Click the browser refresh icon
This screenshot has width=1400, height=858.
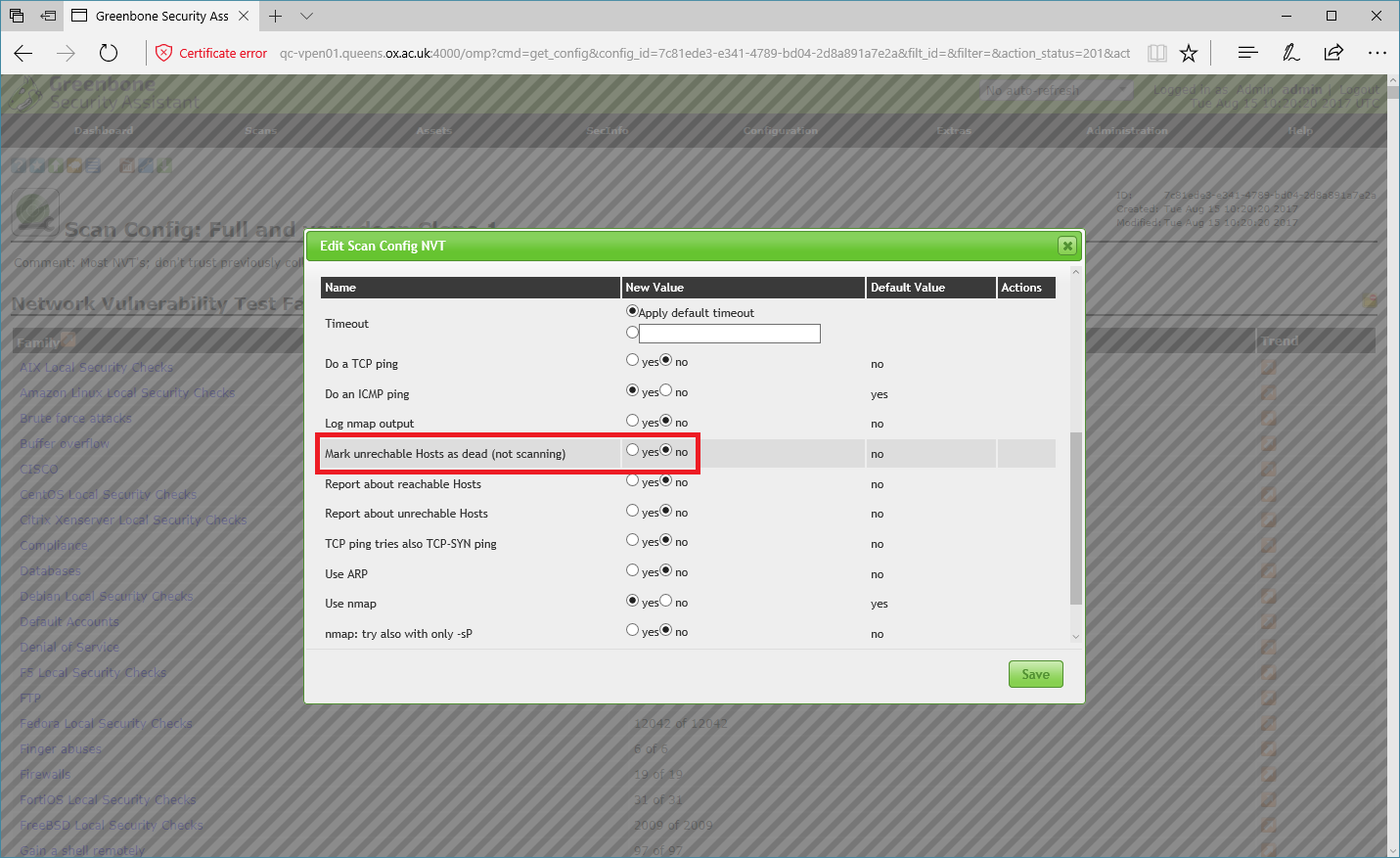(x=109, y=53)
